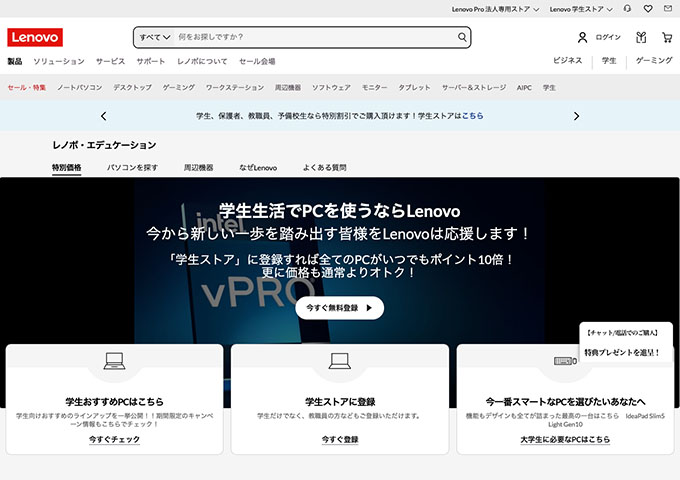The image size is (680, 480).
Task: Open AIPC category
Action: coord(524,88)
